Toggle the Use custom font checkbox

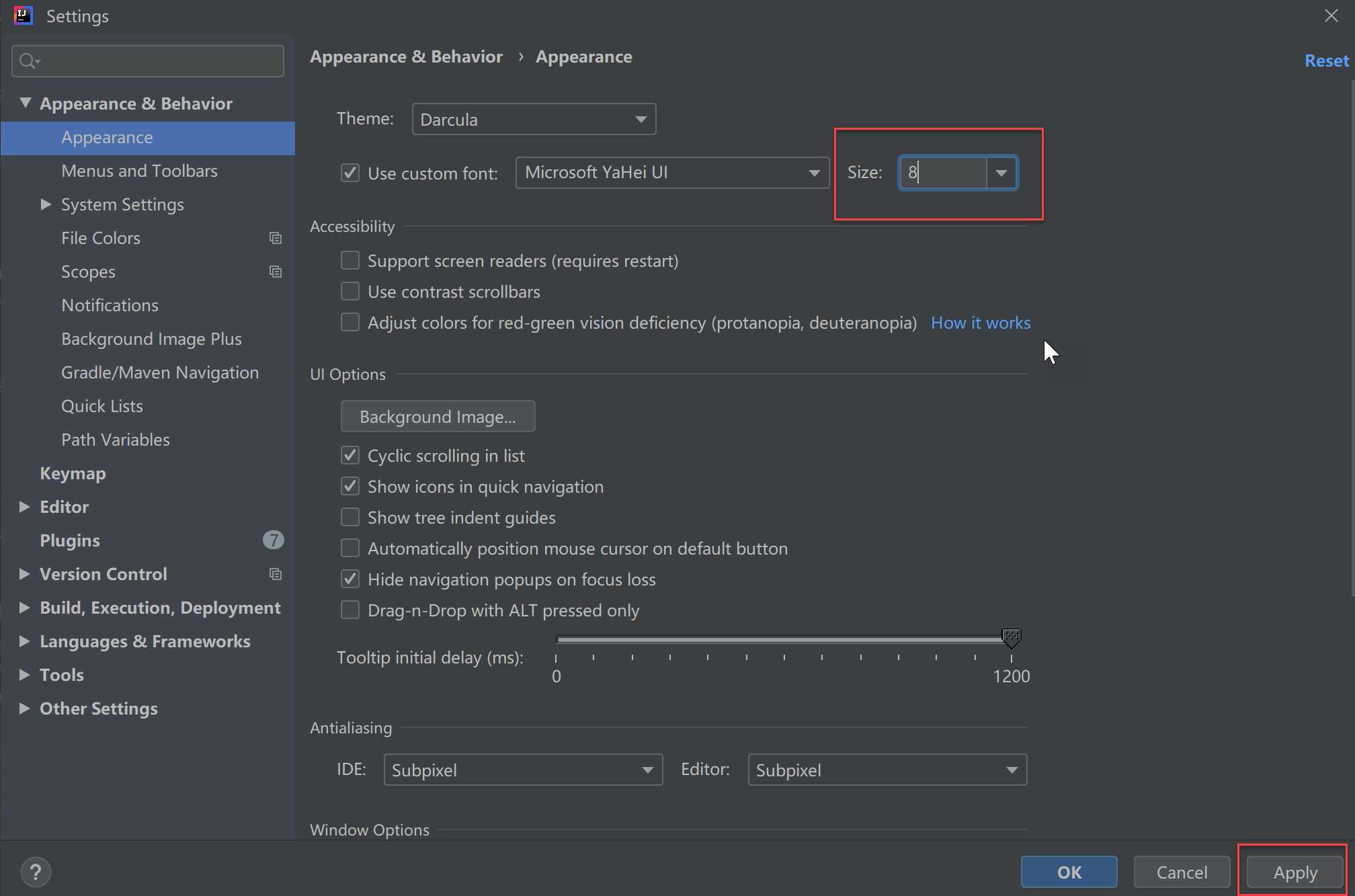pyautogui.click(x=350, y=173)
